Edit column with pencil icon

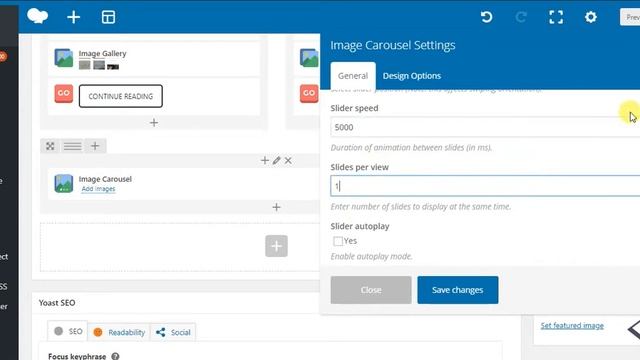276,160
